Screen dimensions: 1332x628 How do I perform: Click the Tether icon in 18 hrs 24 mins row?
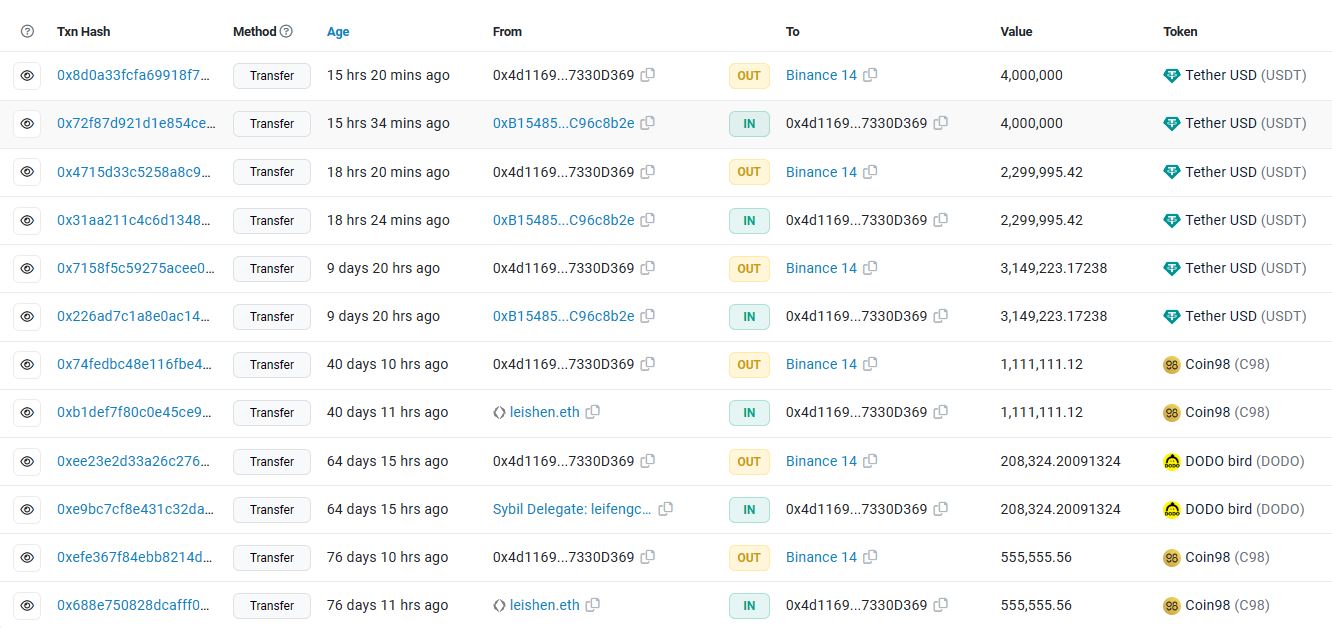[1172, 220]
